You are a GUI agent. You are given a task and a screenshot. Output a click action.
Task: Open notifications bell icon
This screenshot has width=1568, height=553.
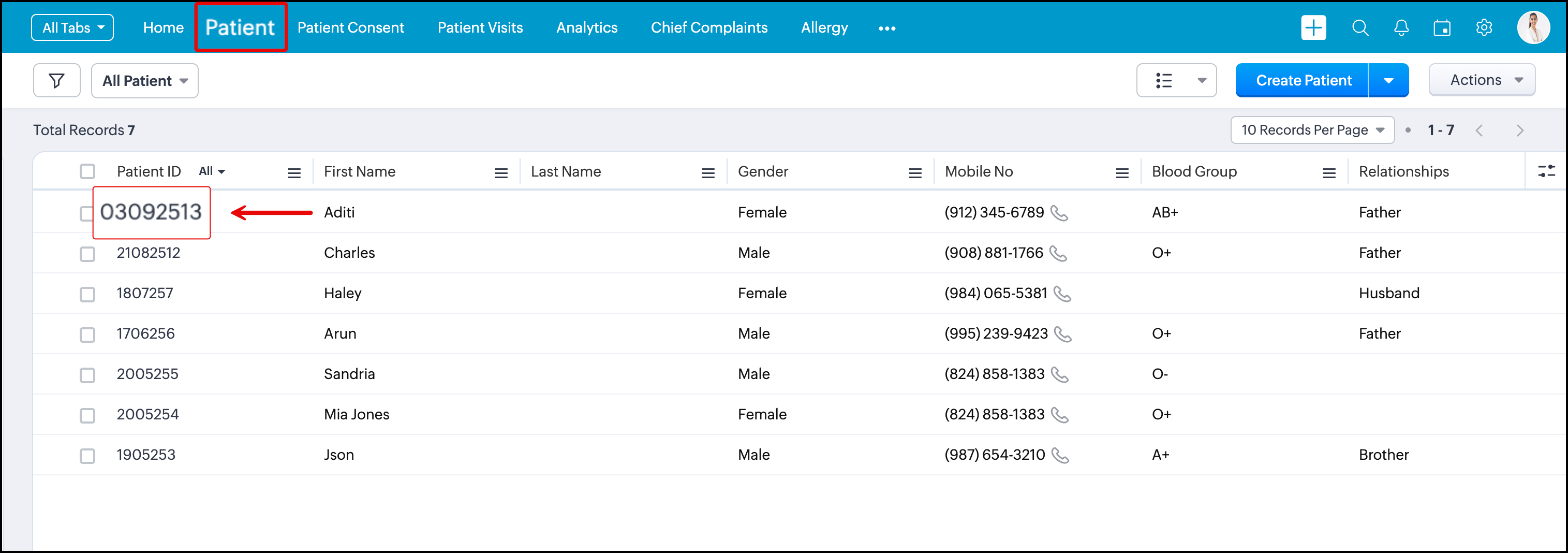coord(1401,28)
